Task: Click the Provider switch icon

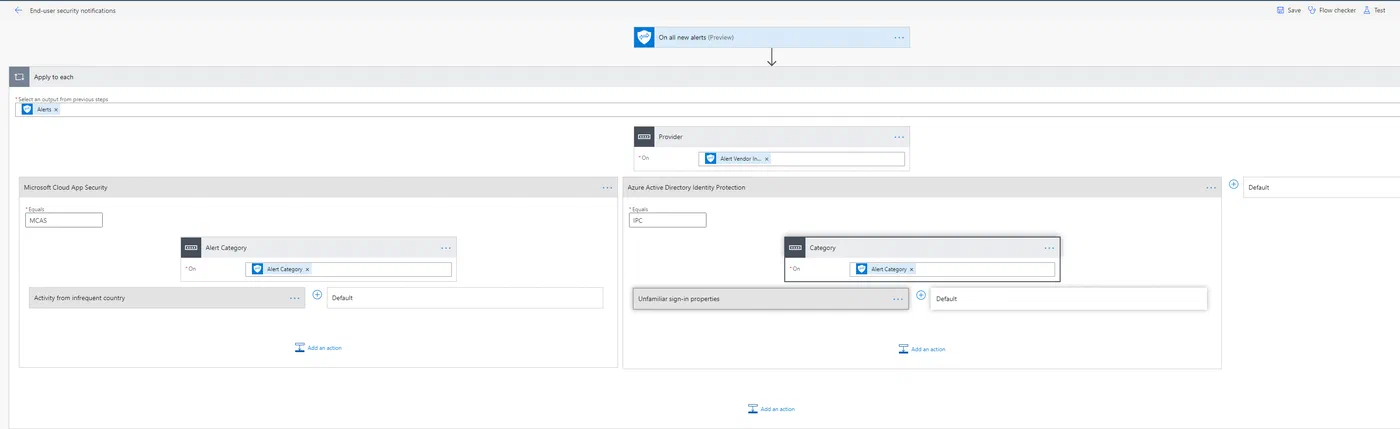Action: (x=644, y=136)
